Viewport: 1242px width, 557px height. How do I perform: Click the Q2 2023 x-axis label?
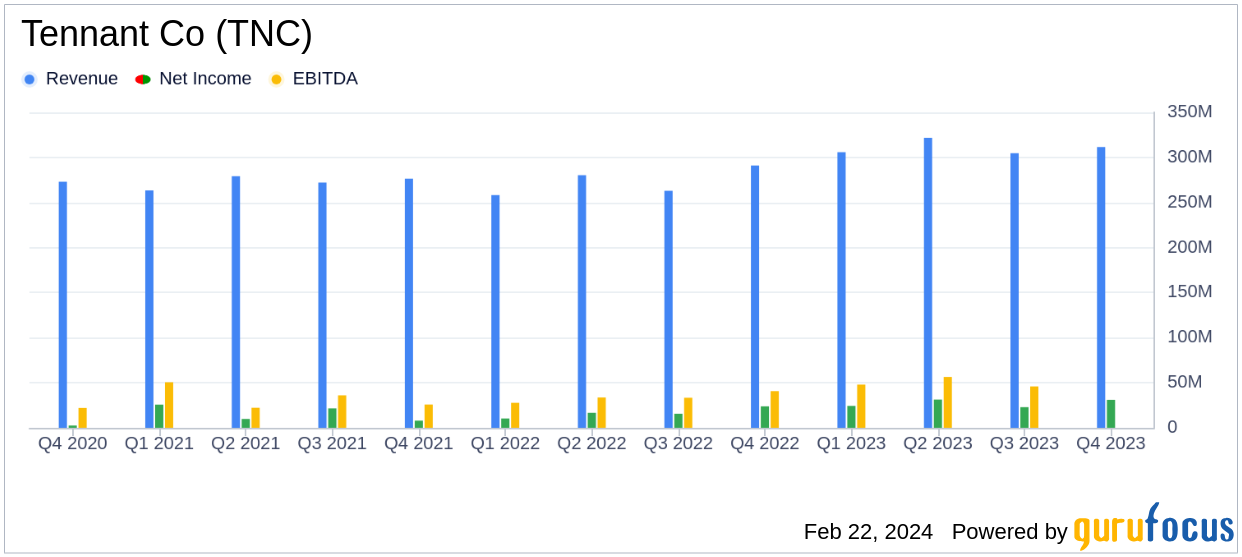click(938, 443)
